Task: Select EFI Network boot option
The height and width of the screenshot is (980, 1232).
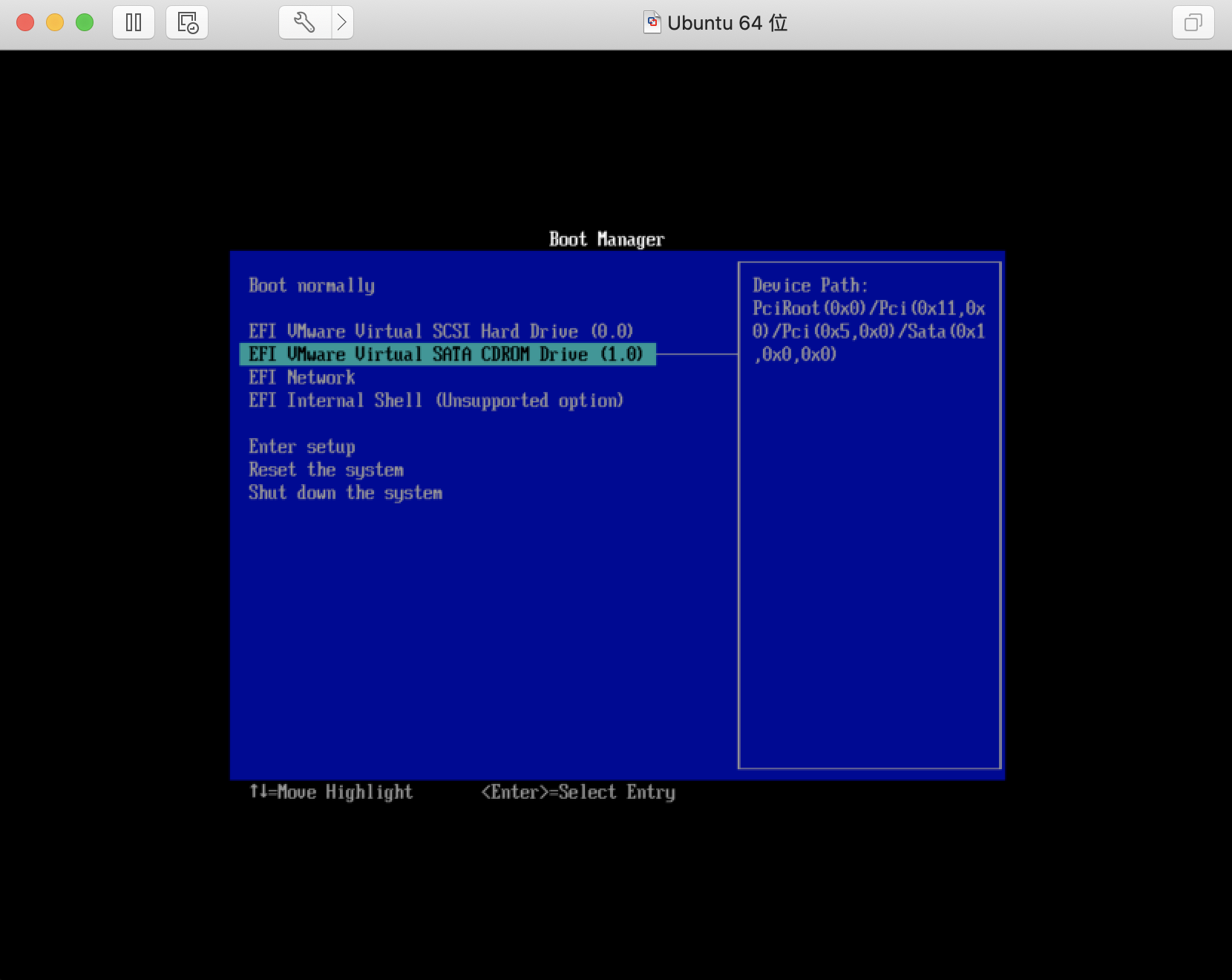Action: [x=302, y=377]
